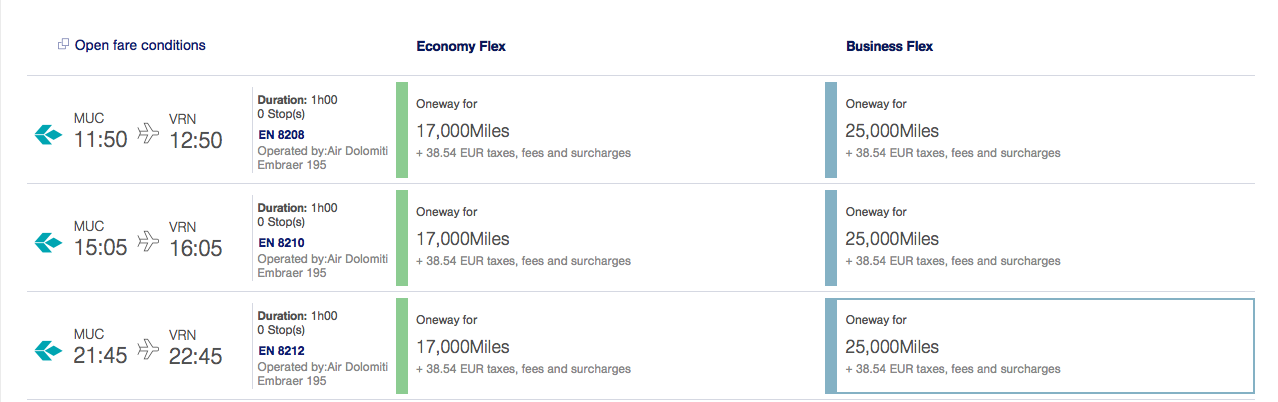
Task: Click green Economy bar on EN 8208 row
Action: 402,130
